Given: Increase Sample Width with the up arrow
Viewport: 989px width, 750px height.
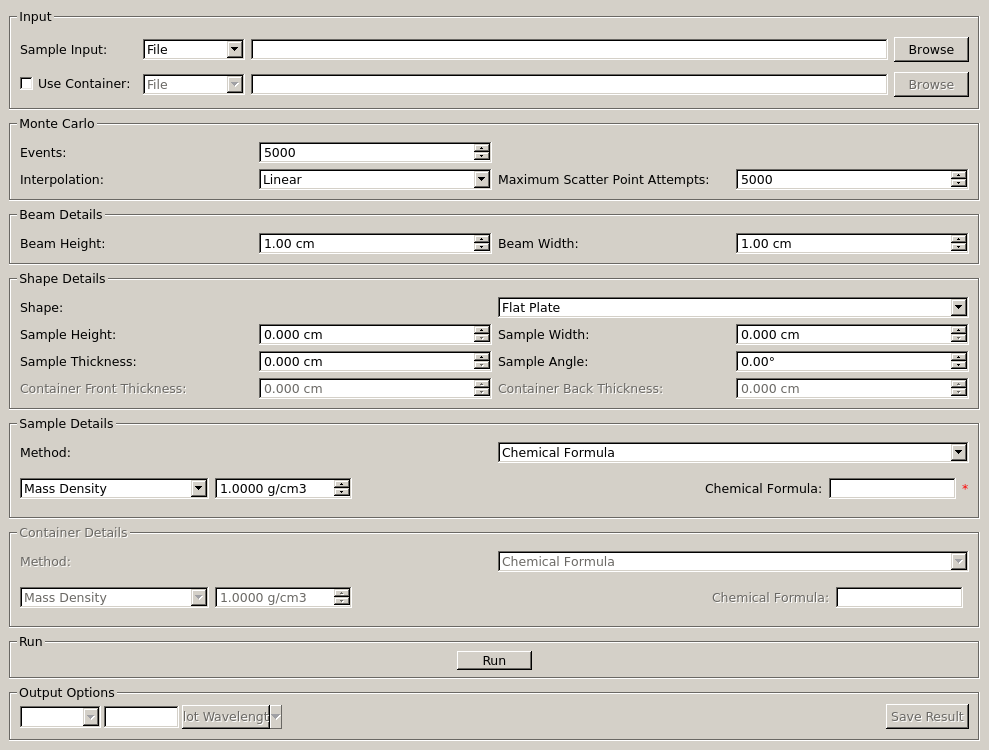Looking at the screenshot, I should tap(959, 330).
